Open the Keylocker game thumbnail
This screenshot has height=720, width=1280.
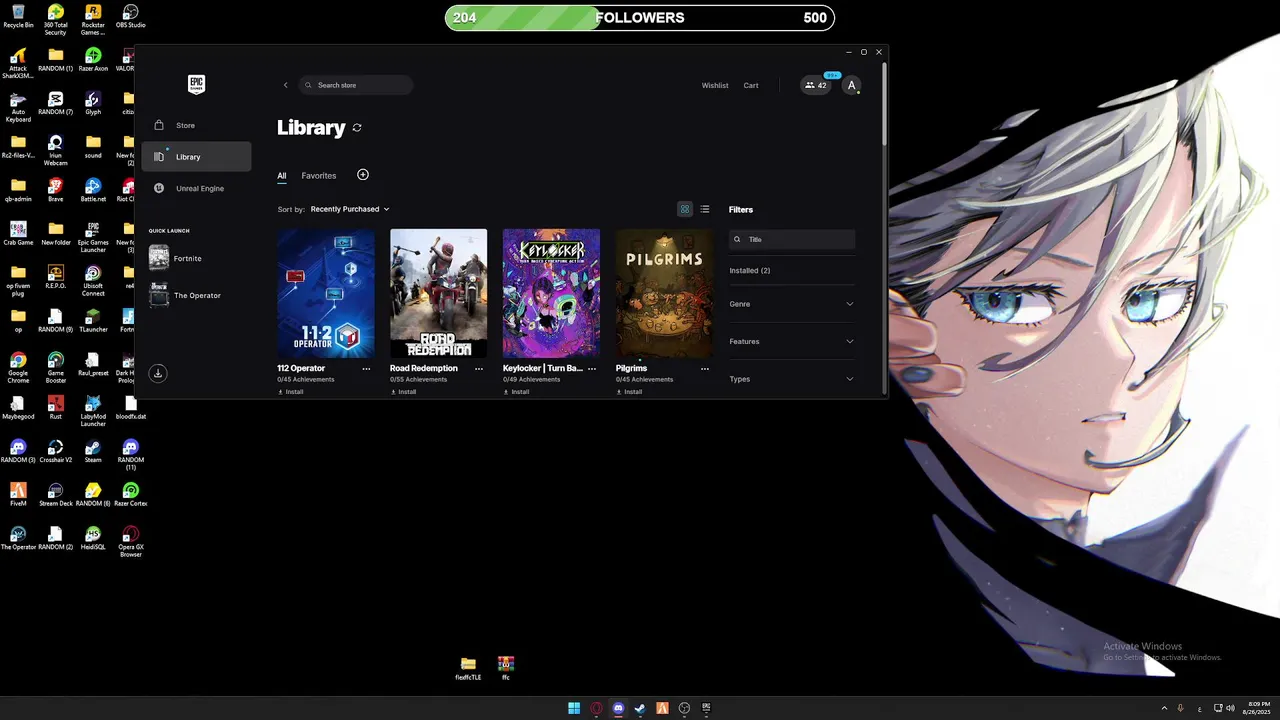[x=552, y=293]
